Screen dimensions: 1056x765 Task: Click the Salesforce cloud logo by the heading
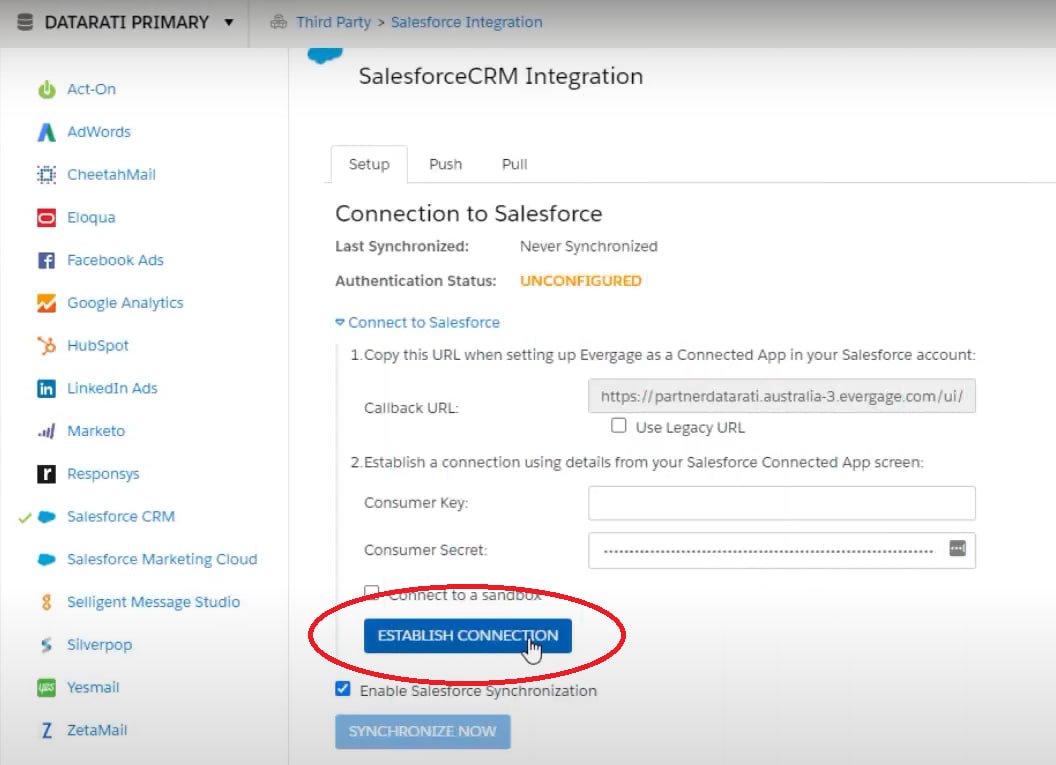(325, 55)
